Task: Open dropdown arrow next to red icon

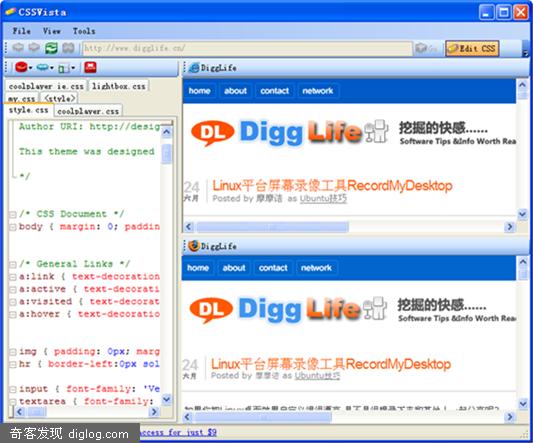Action: click(x=31, y=68)
